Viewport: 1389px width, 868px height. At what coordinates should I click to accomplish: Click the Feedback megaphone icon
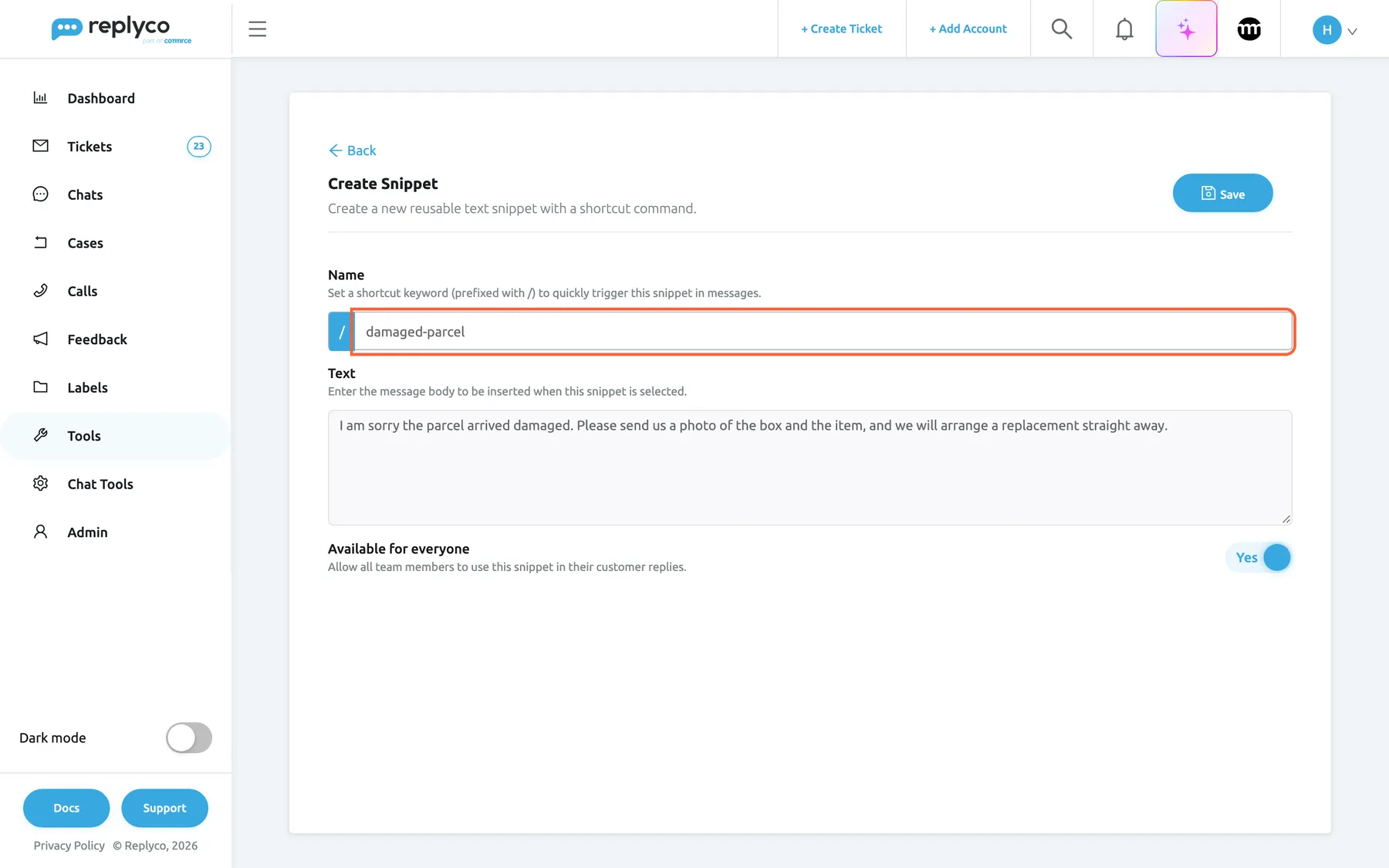pos(40,339)
